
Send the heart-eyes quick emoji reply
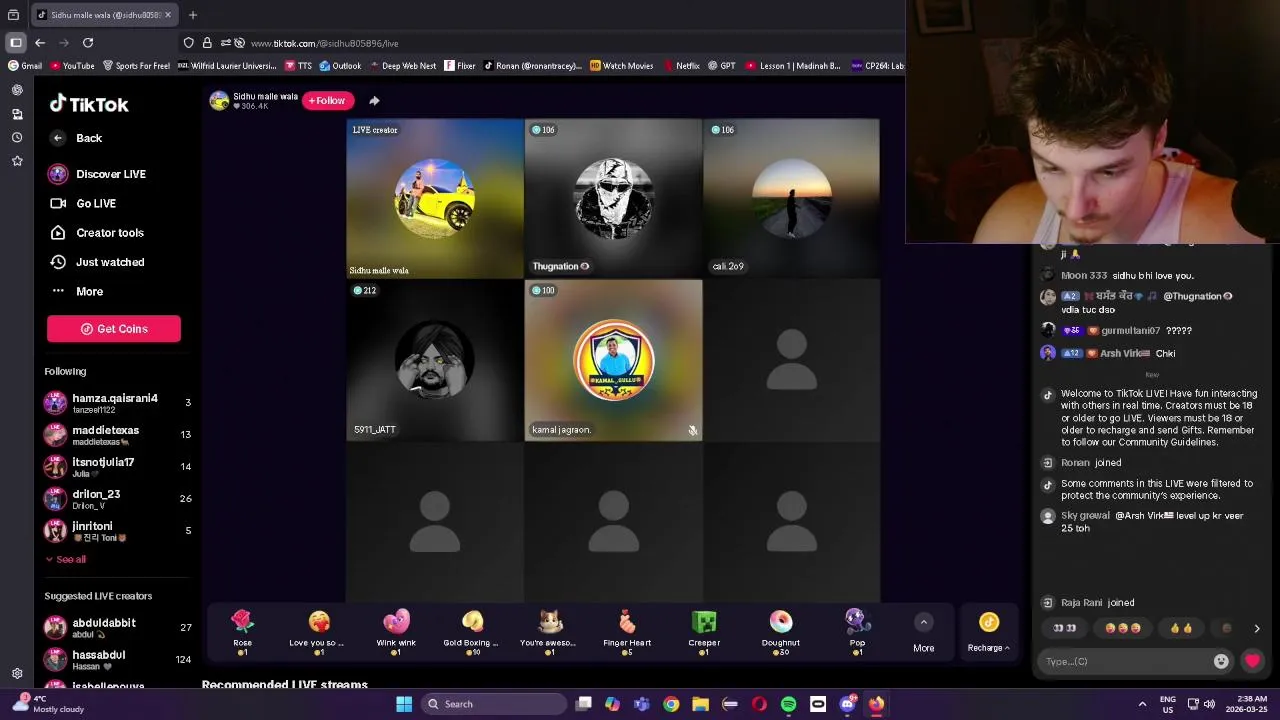[1123, 628]
